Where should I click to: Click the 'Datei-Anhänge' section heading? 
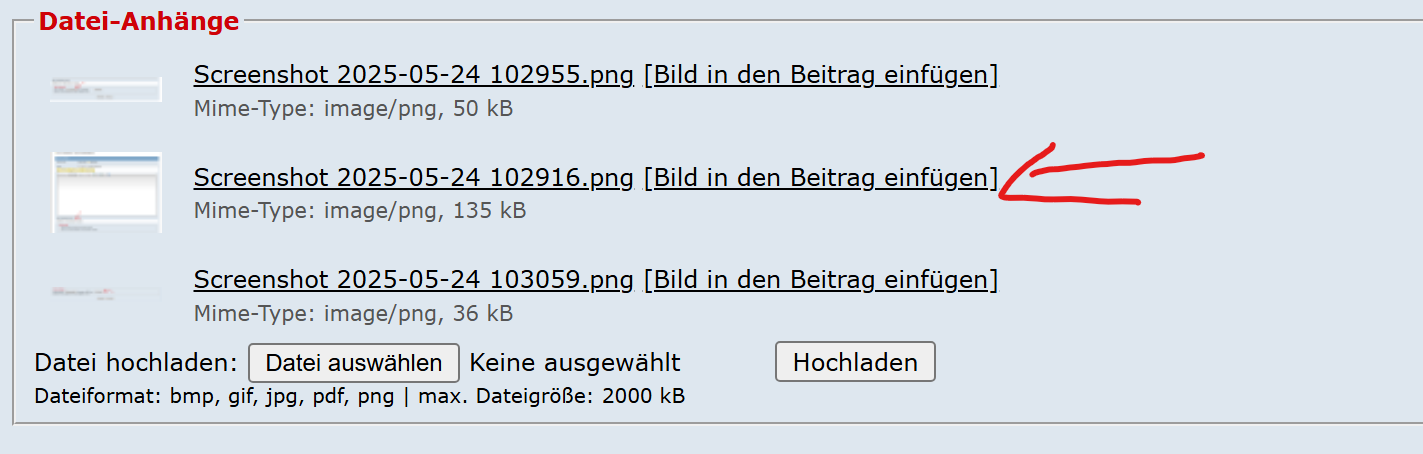(x=139, y=21)
